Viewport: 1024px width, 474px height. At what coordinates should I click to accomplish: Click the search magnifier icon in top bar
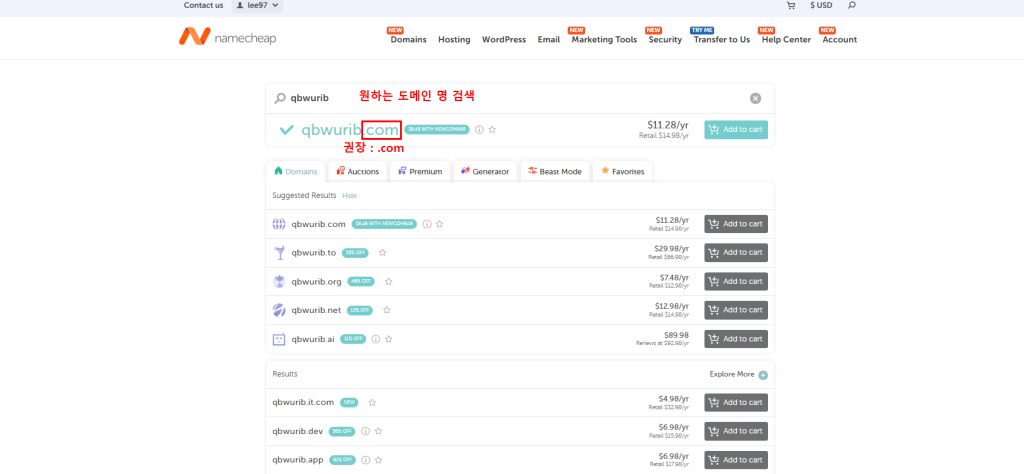[x=851, y=5]
